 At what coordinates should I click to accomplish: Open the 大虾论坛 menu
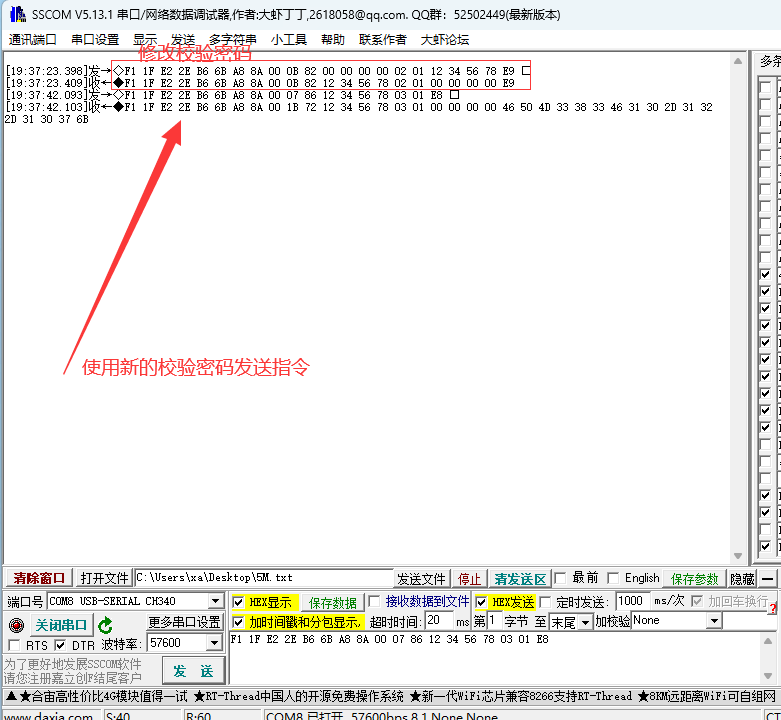point(445,39)
